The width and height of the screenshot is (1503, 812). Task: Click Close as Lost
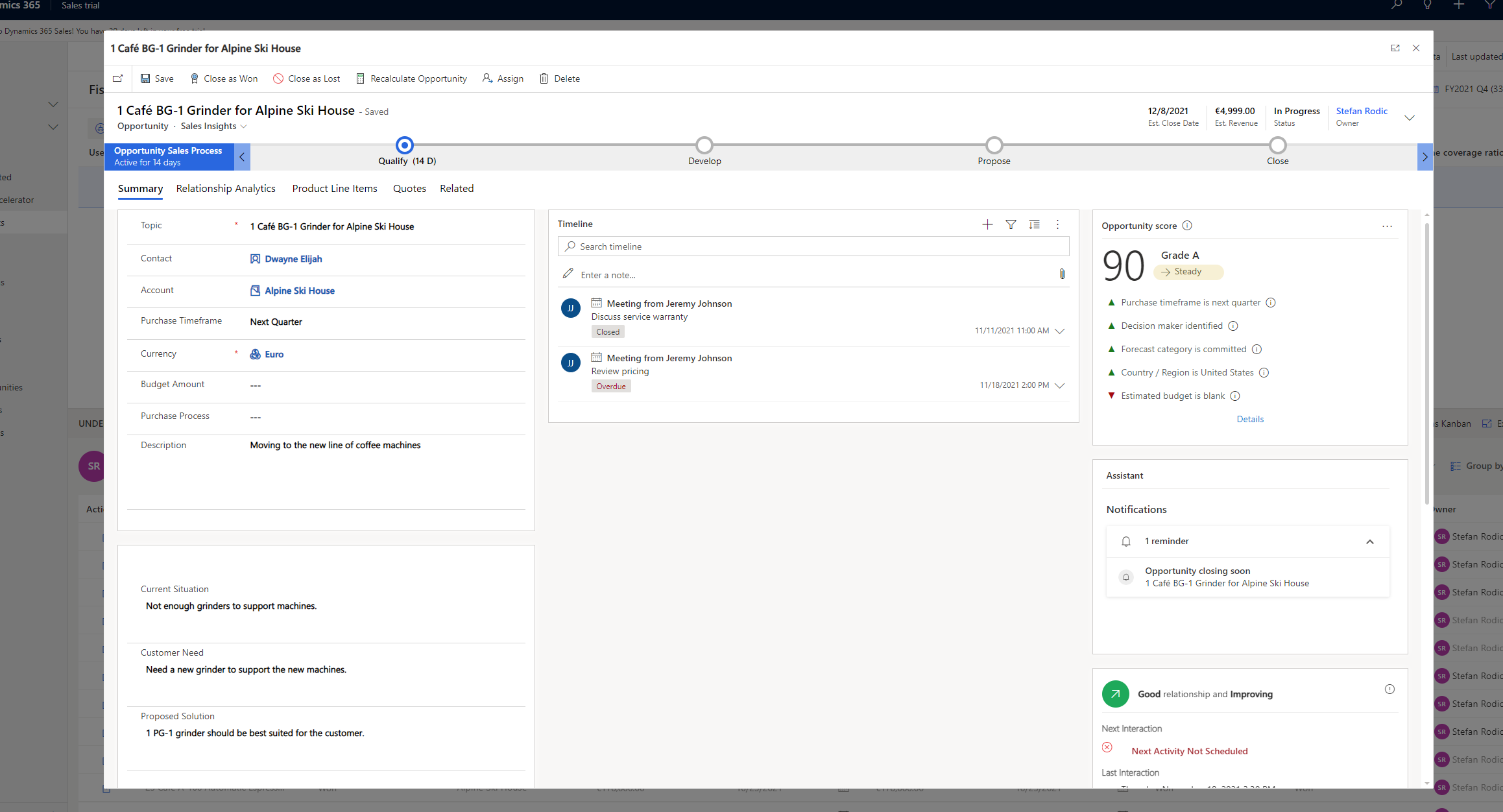click(x=306, y=78)
